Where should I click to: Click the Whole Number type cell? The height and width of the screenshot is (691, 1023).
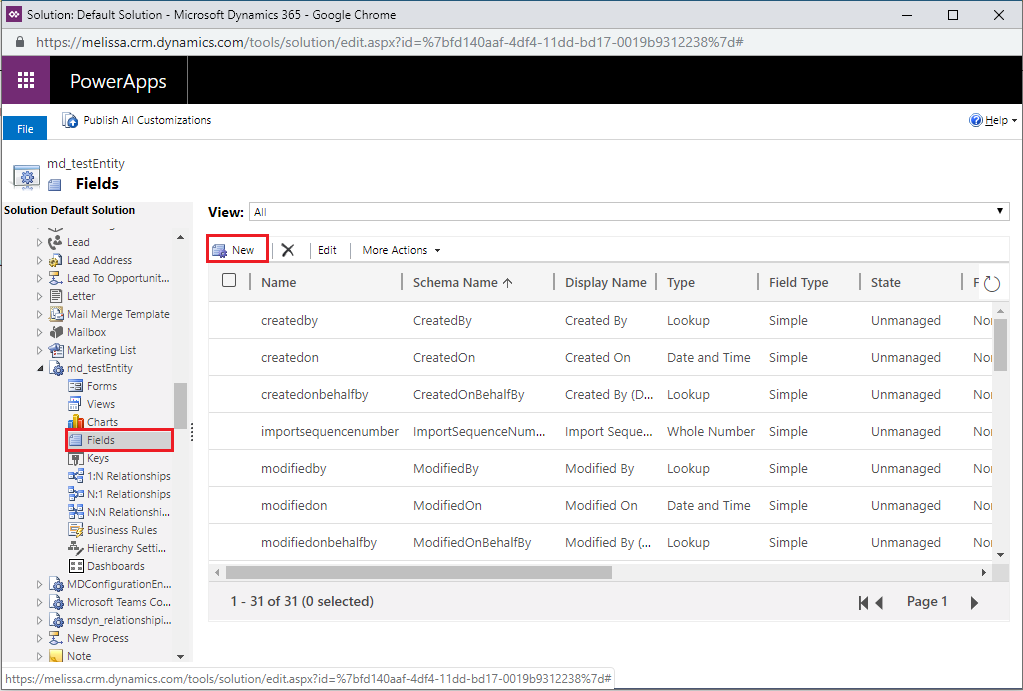[710, 431]
